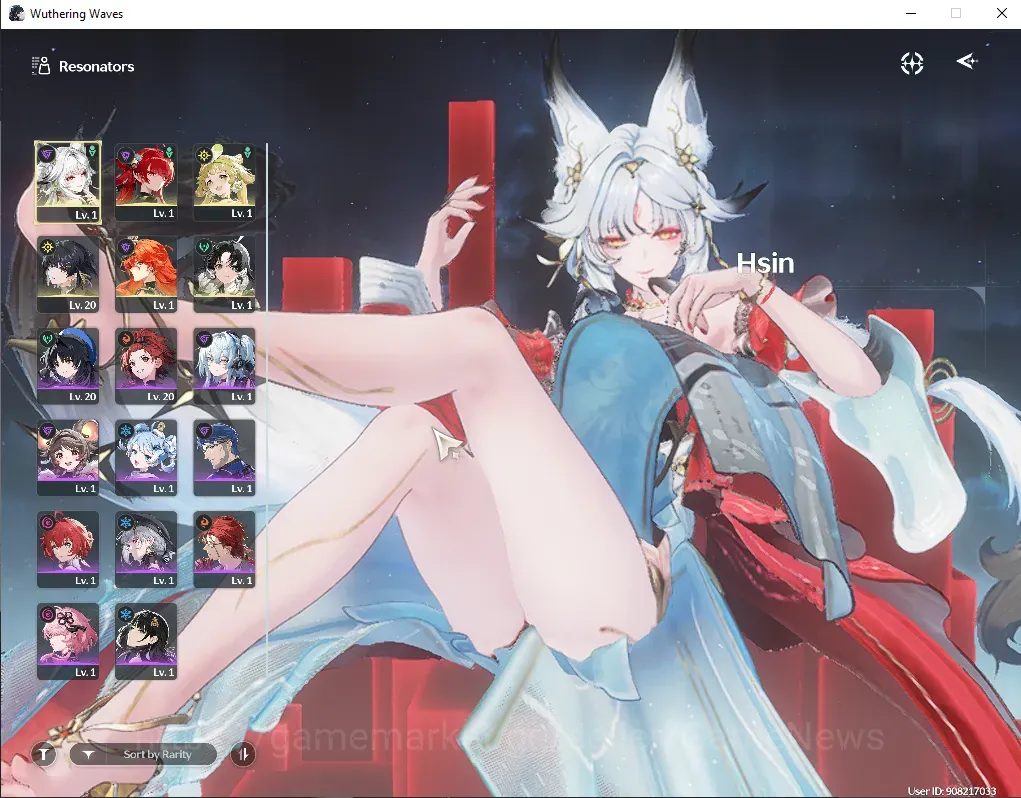Minimize the Wuthering Waves window
This screenshot has width=1021, height=798.
point(911,13)
